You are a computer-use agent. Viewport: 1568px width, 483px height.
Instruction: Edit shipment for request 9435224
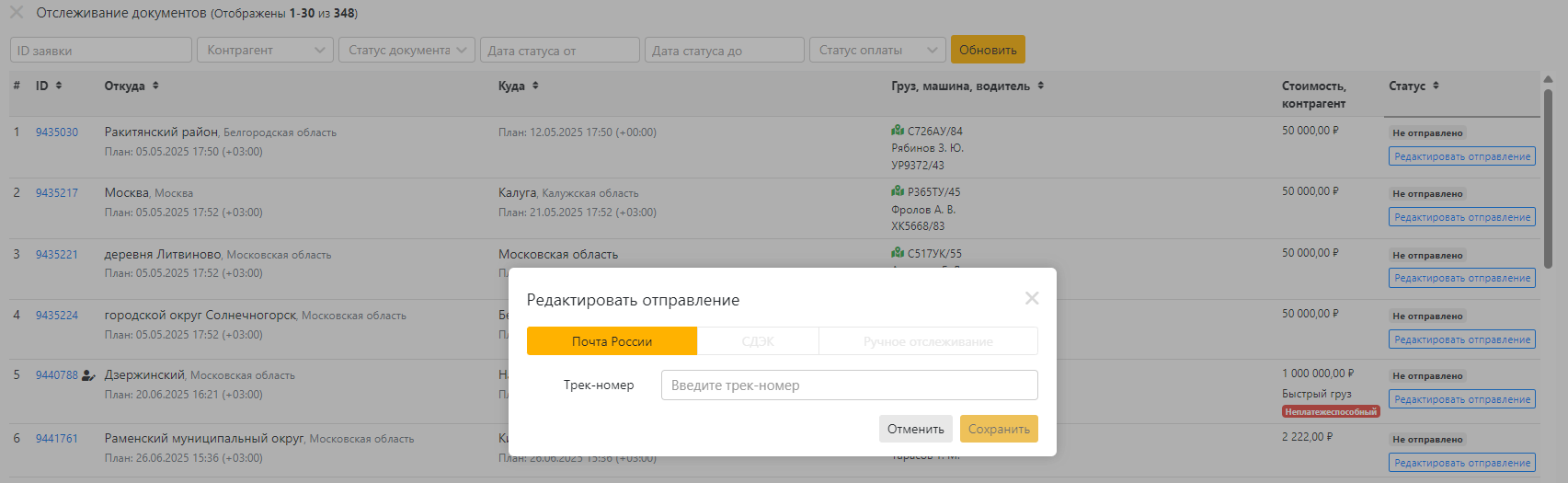pos(1462,339)
